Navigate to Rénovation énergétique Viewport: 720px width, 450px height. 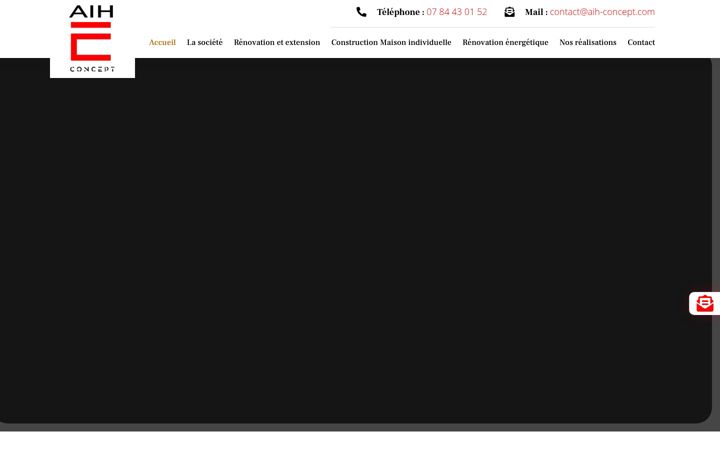tap(505, 42)
